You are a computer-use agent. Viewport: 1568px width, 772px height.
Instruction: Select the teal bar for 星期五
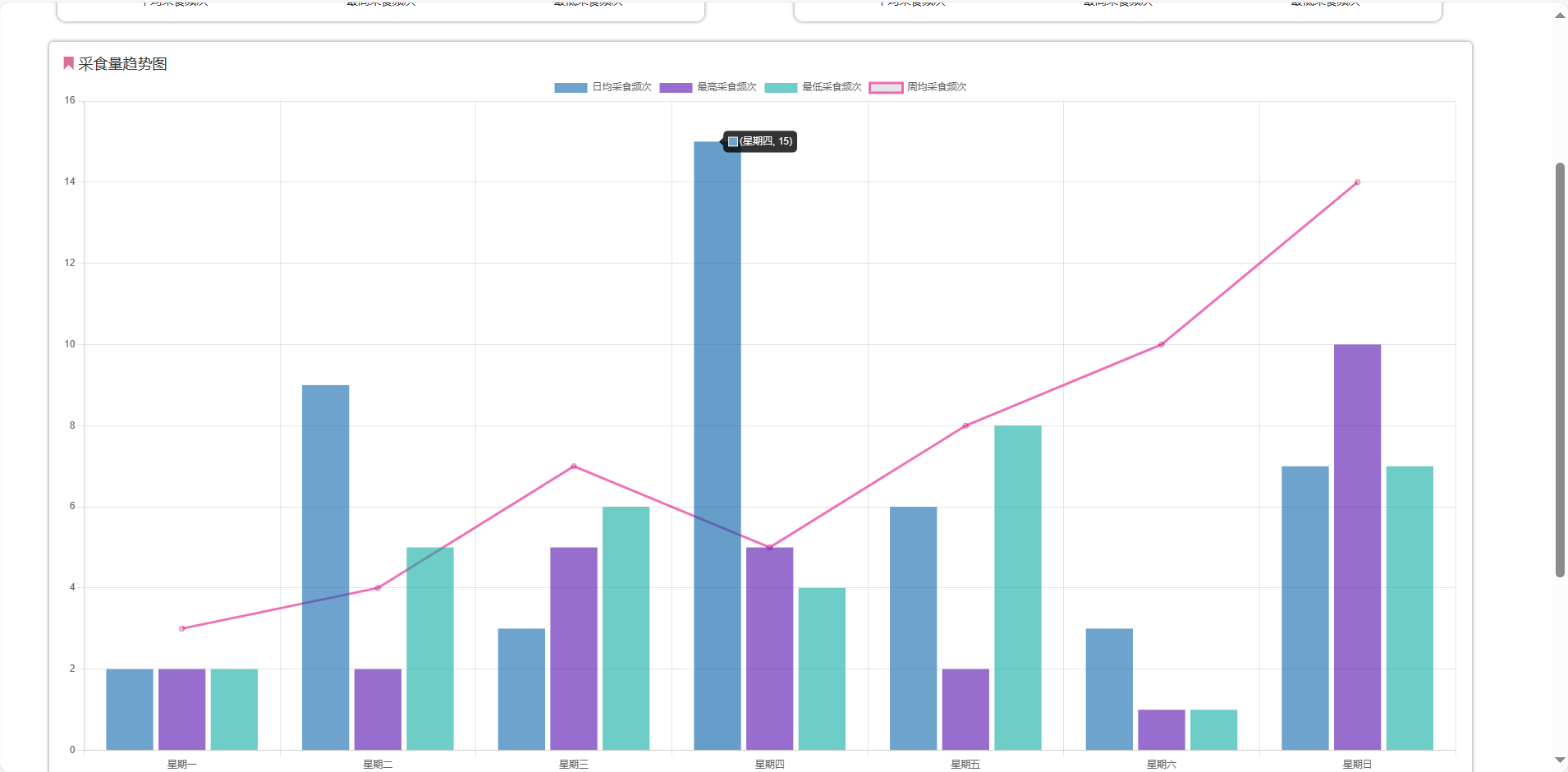point(1017,587)
